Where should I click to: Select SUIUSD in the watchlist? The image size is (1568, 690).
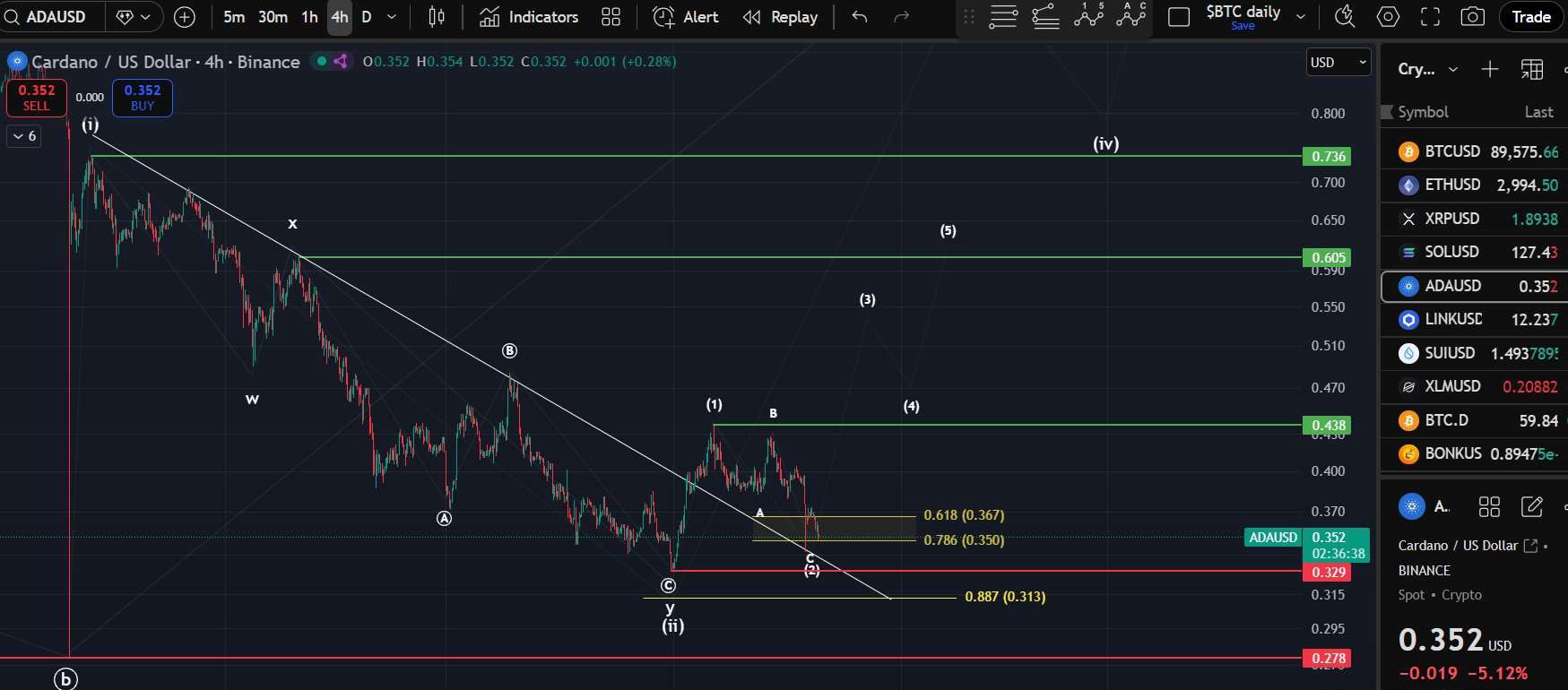(1475, 353)
